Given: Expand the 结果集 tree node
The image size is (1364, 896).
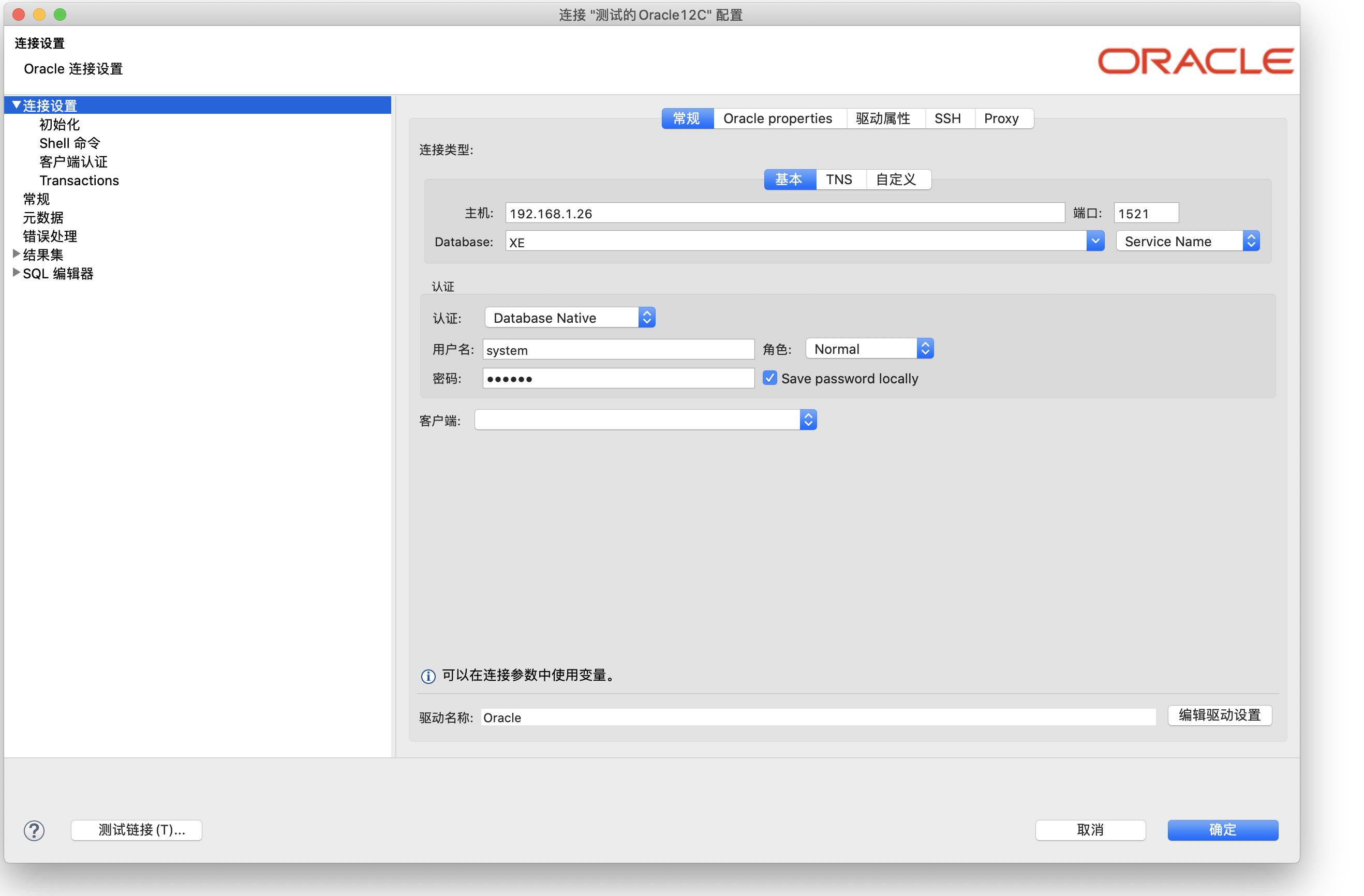Looking at the screenshot, I should point(16,255).
